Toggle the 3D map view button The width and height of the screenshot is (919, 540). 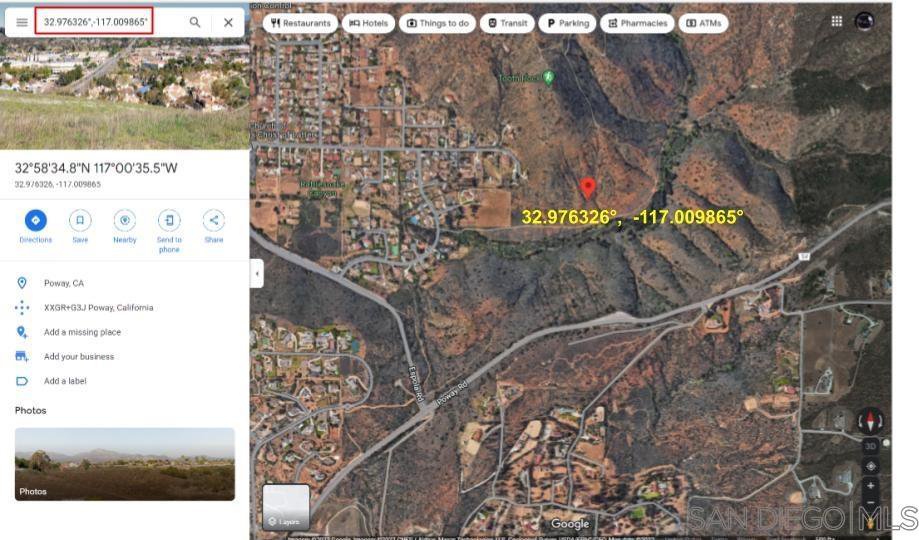pos(870,446)
